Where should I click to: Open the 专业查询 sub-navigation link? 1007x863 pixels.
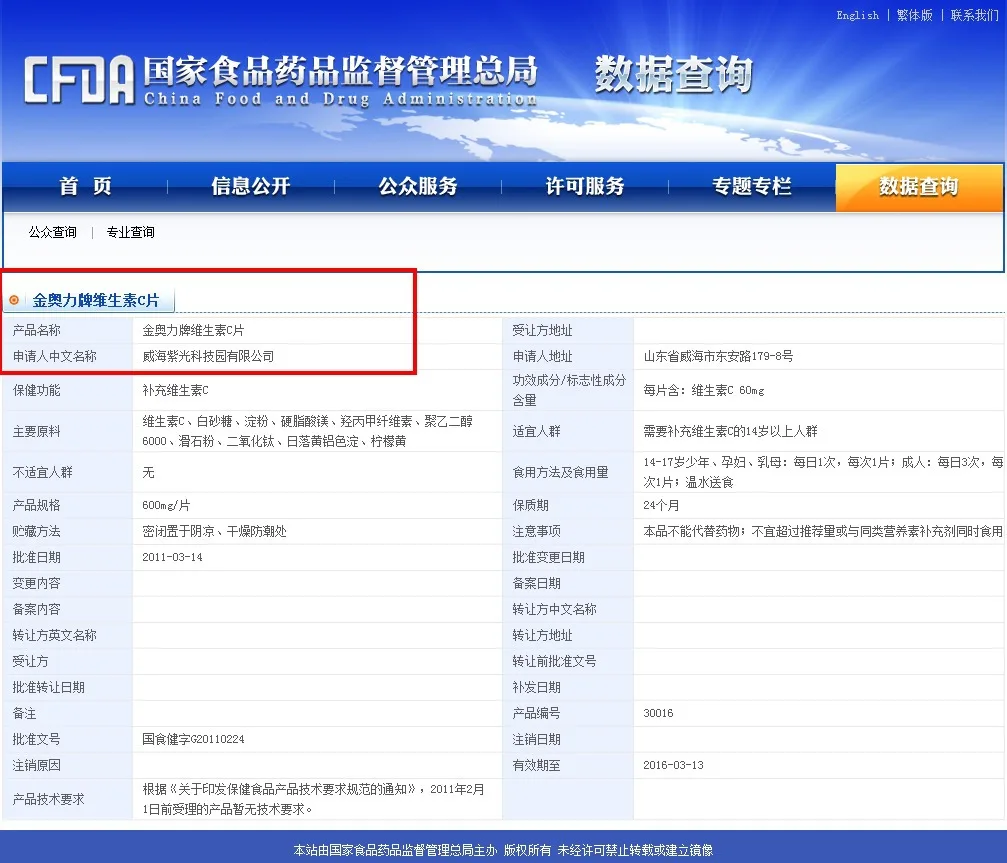tap(130, 232)
